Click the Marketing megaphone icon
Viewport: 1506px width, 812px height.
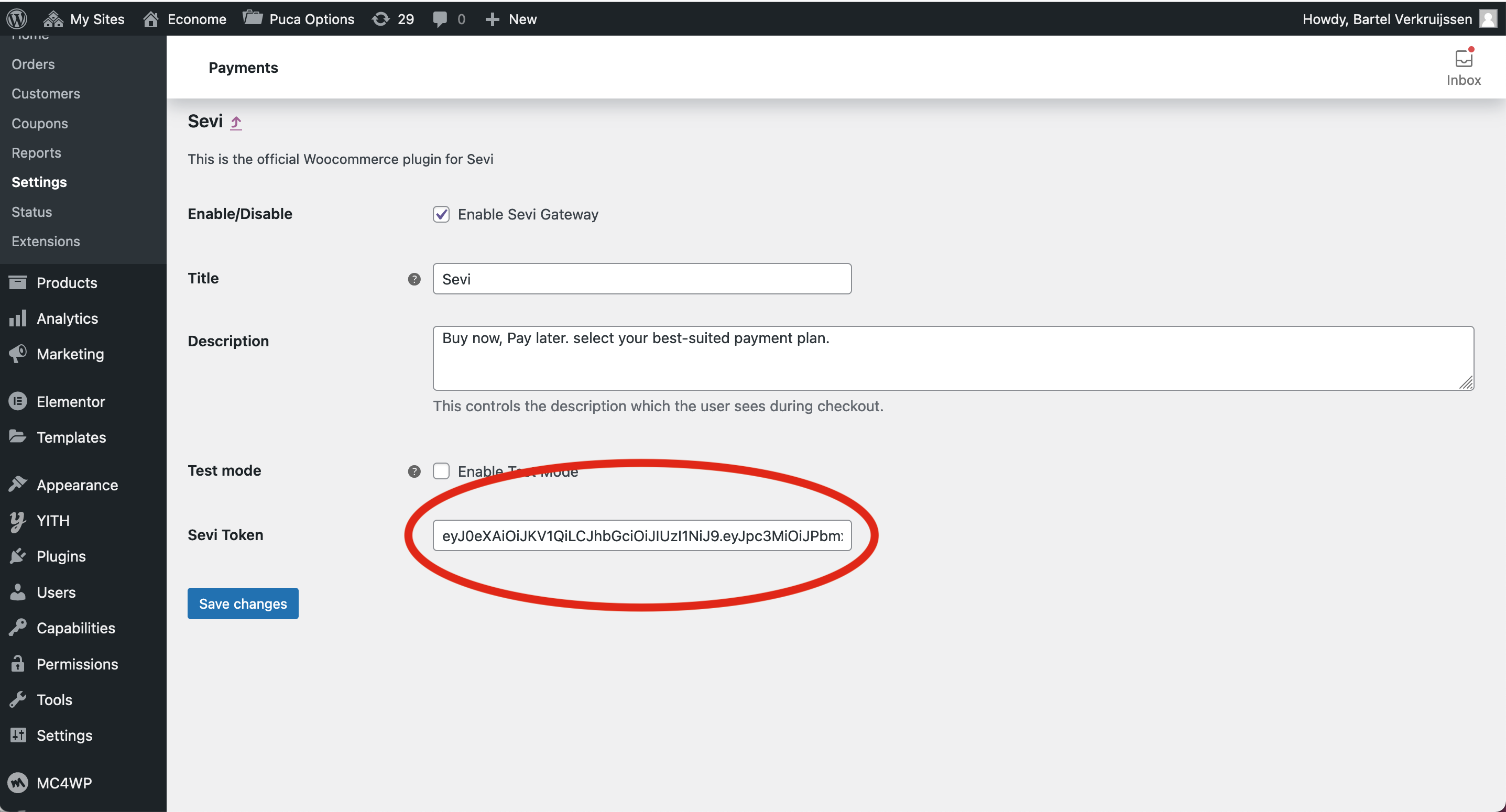(x=17, y=354)
